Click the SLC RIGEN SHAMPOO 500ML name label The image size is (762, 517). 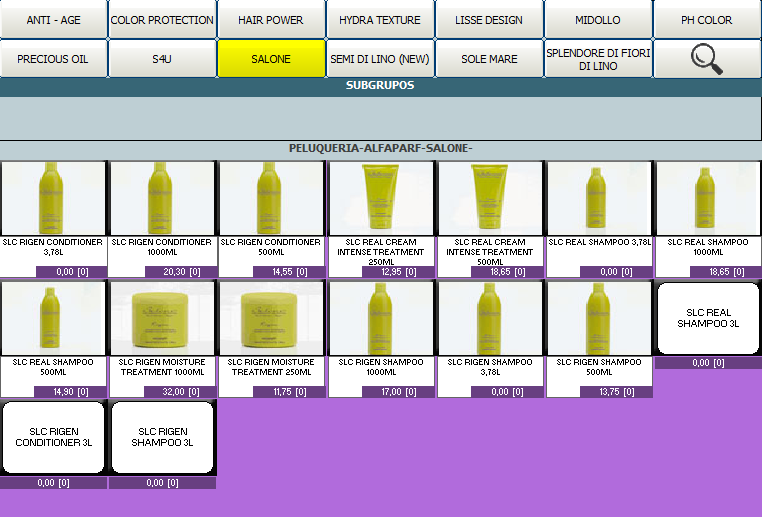click(x=599, y=367)
